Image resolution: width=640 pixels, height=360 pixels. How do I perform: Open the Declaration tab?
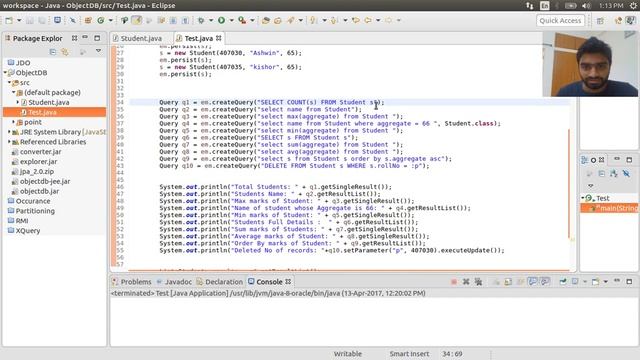(x=220, y=282)
